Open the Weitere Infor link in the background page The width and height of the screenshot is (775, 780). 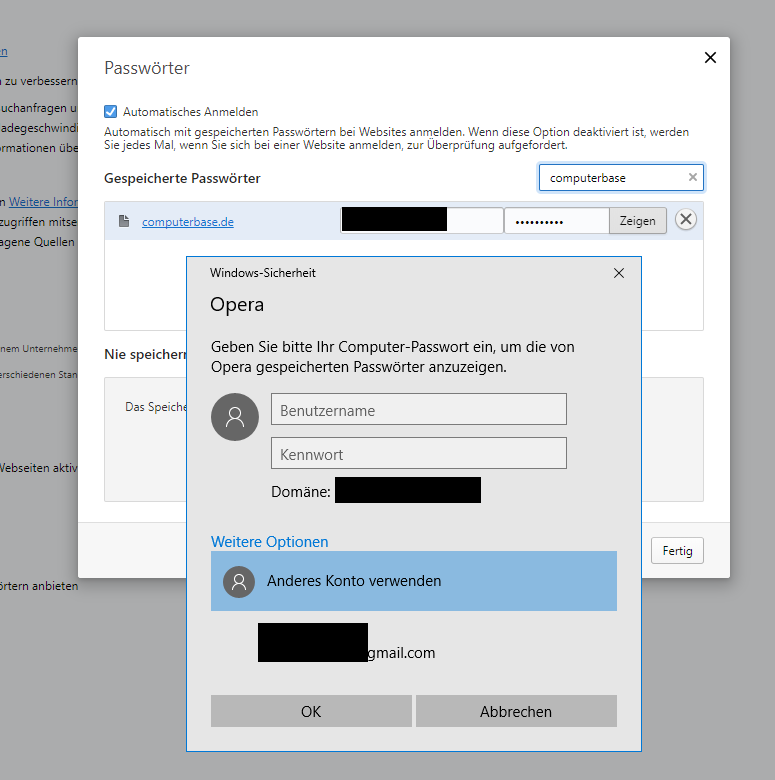tap(43, 202)
